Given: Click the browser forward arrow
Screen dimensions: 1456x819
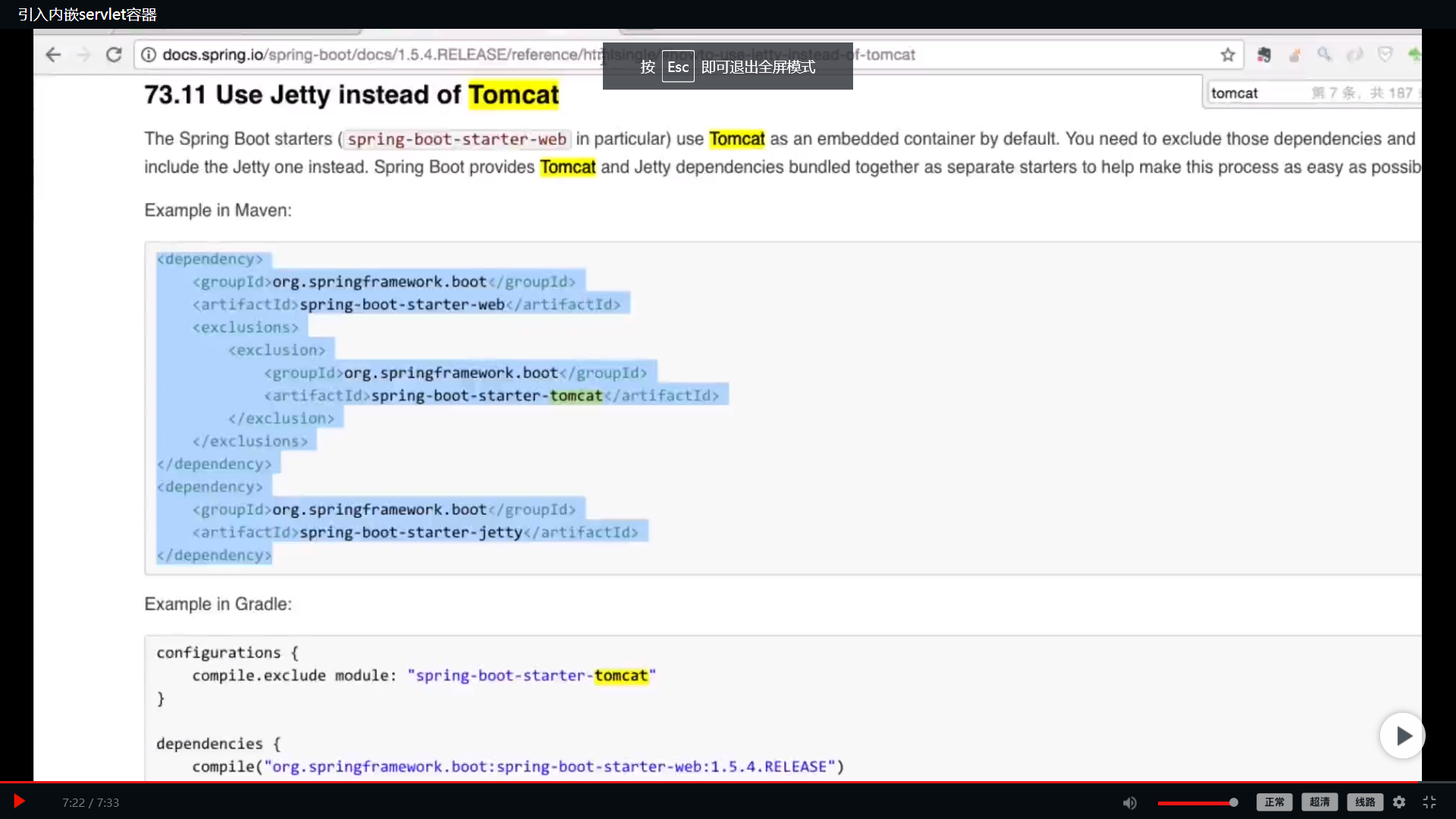Looking at the screenshot, I should (x=83, y=55).
